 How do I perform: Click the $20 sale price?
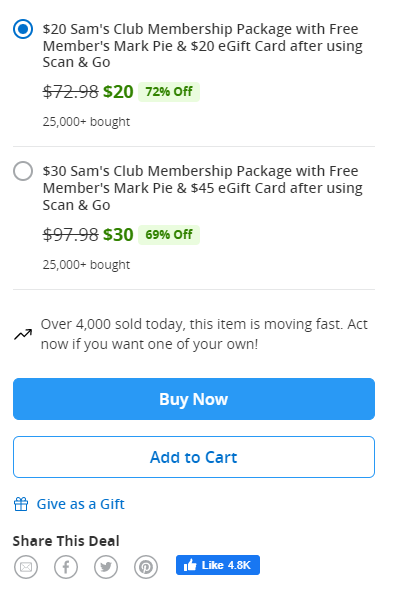point(118,92)
